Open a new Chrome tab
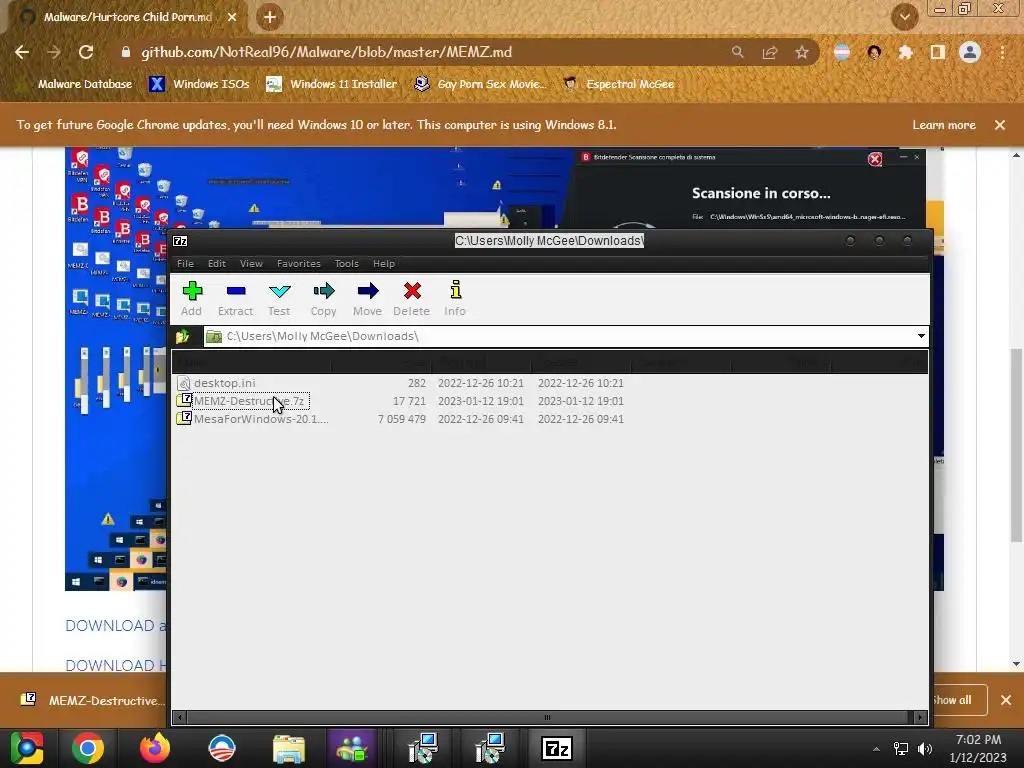The height and width of the screenshot is (768, 1024). pos(270,17)
